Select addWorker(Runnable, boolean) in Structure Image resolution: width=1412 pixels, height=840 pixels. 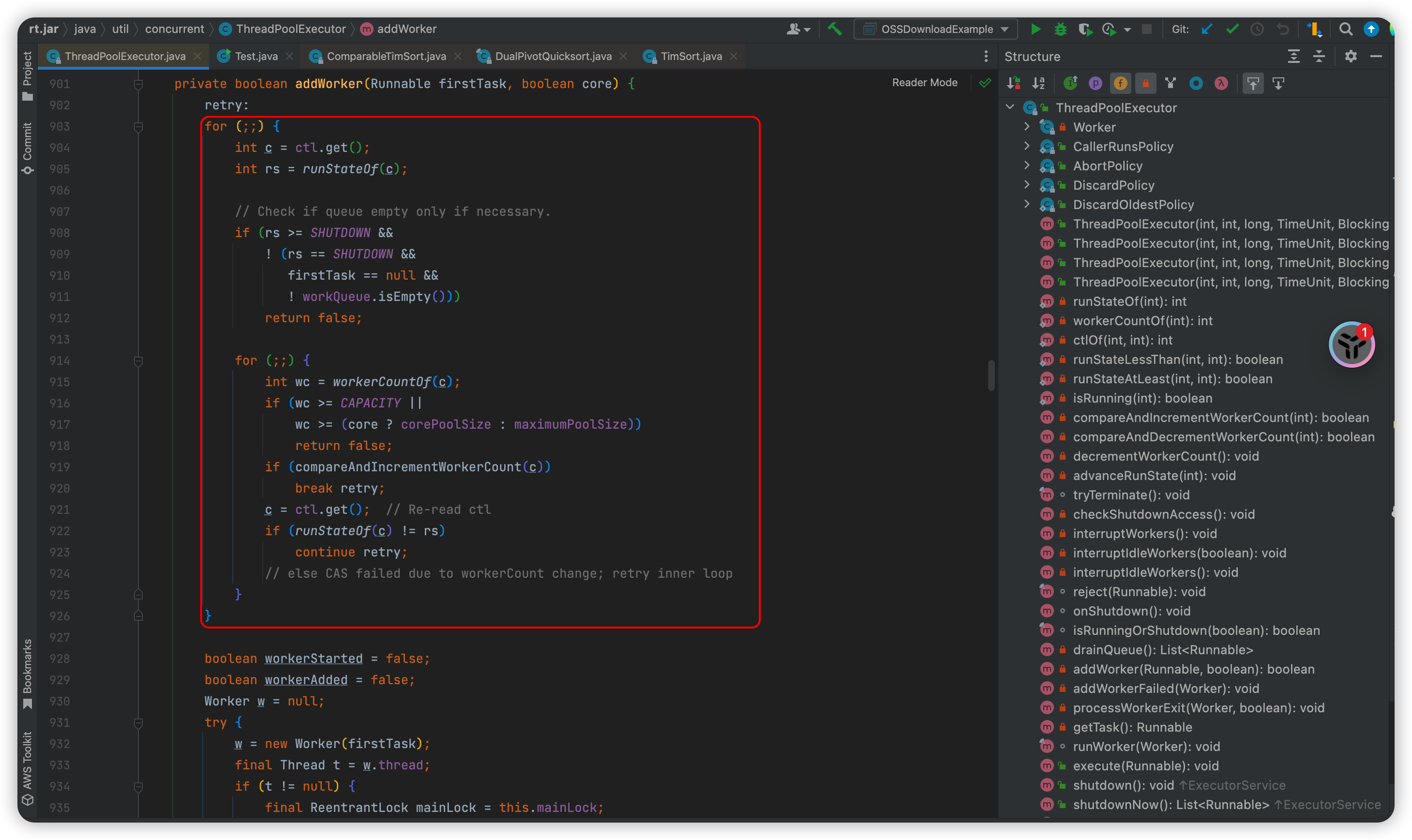[1193, 669]
